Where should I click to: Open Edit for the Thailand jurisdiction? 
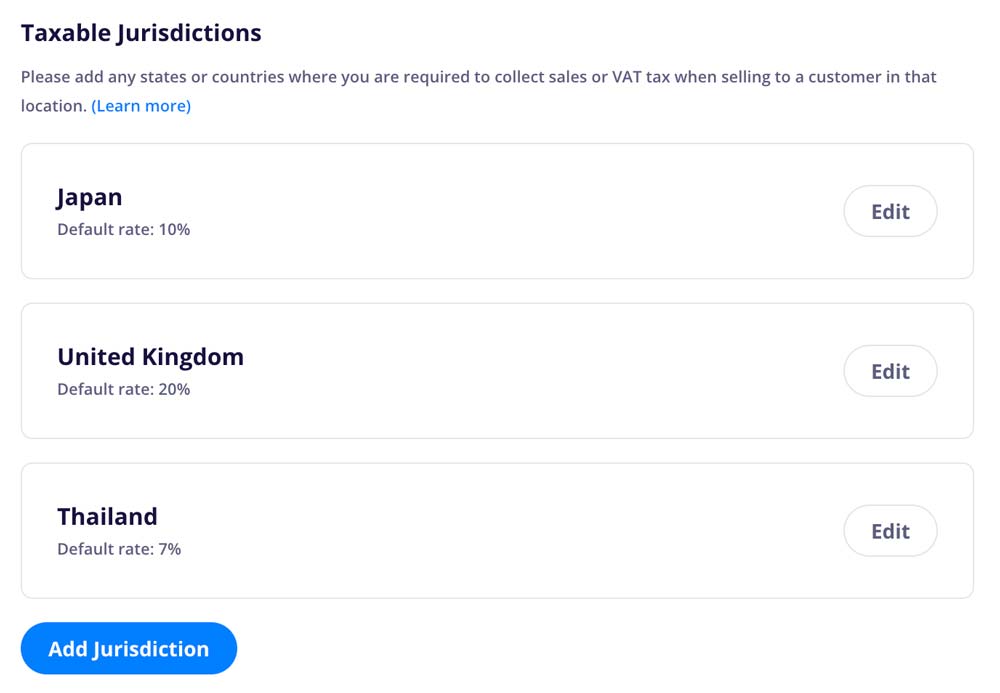(x=890, y=531)
